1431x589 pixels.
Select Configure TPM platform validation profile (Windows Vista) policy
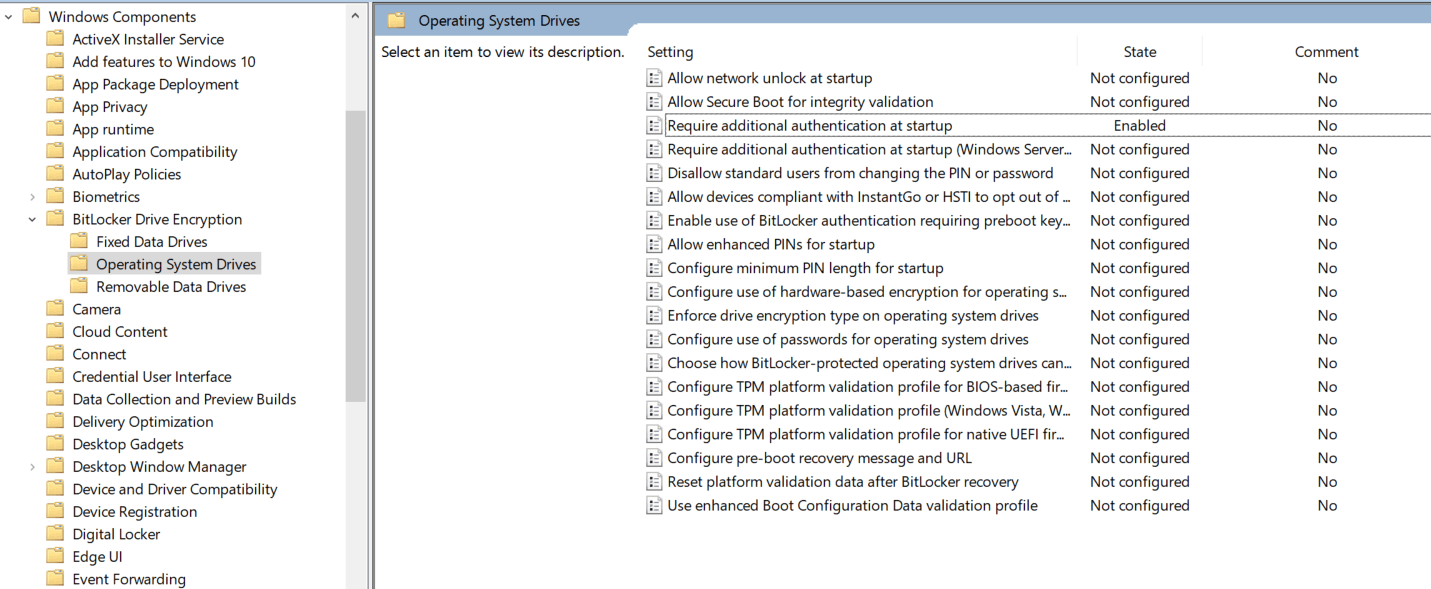pyautogui.click(x=869, y=411)
